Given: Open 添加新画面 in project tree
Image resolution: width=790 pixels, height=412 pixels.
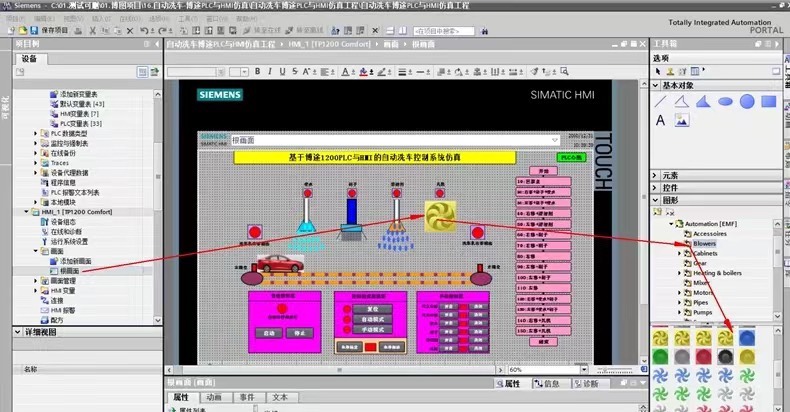Looking at the screenshot, I should click(x=75, y=261).
